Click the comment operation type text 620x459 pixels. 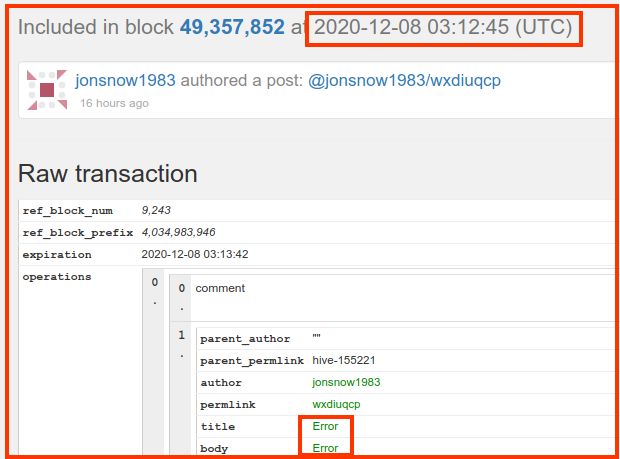click(220, 288)
